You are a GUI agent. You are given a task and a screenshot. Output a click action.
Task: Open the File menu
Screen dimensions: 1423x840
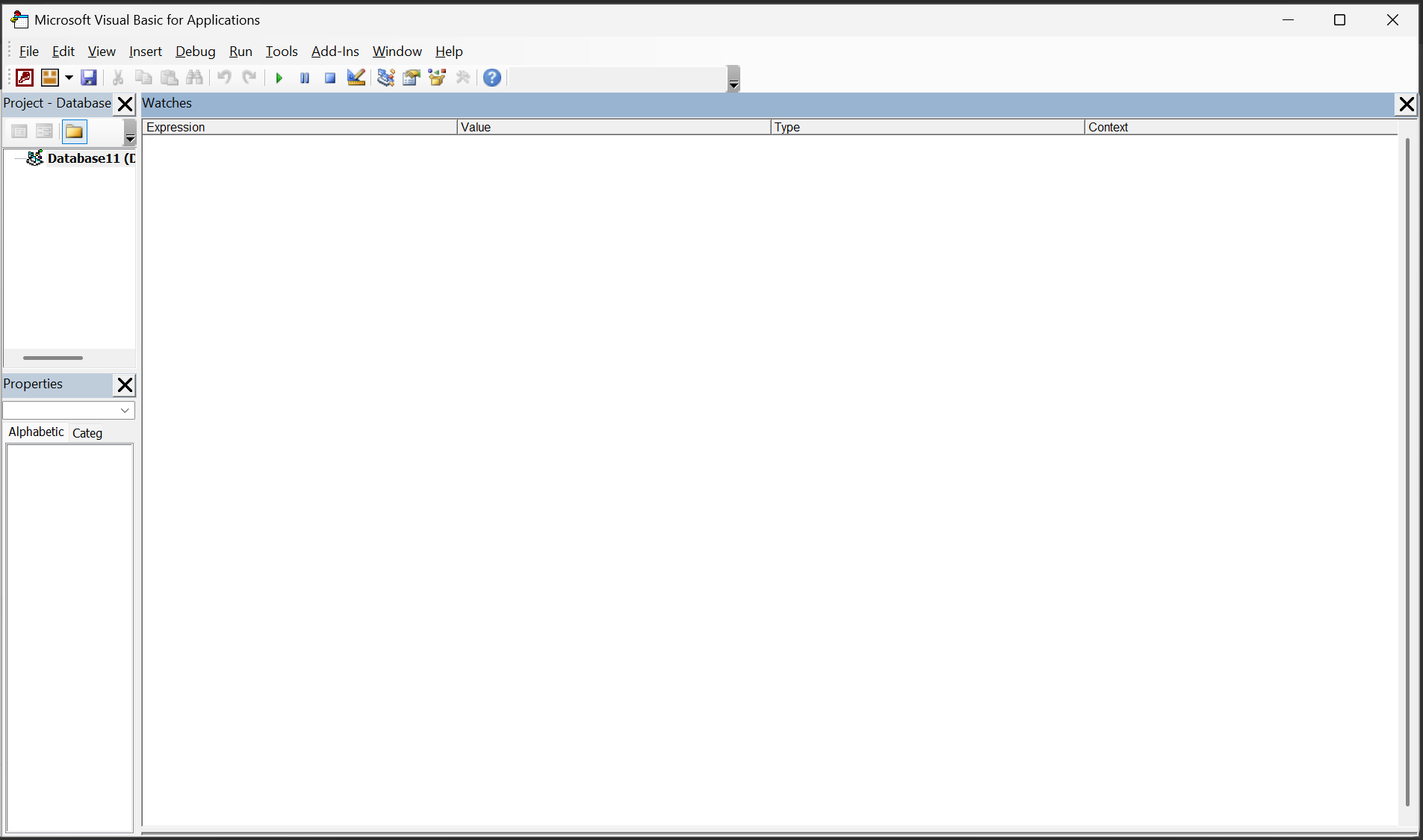click(29, 52)
